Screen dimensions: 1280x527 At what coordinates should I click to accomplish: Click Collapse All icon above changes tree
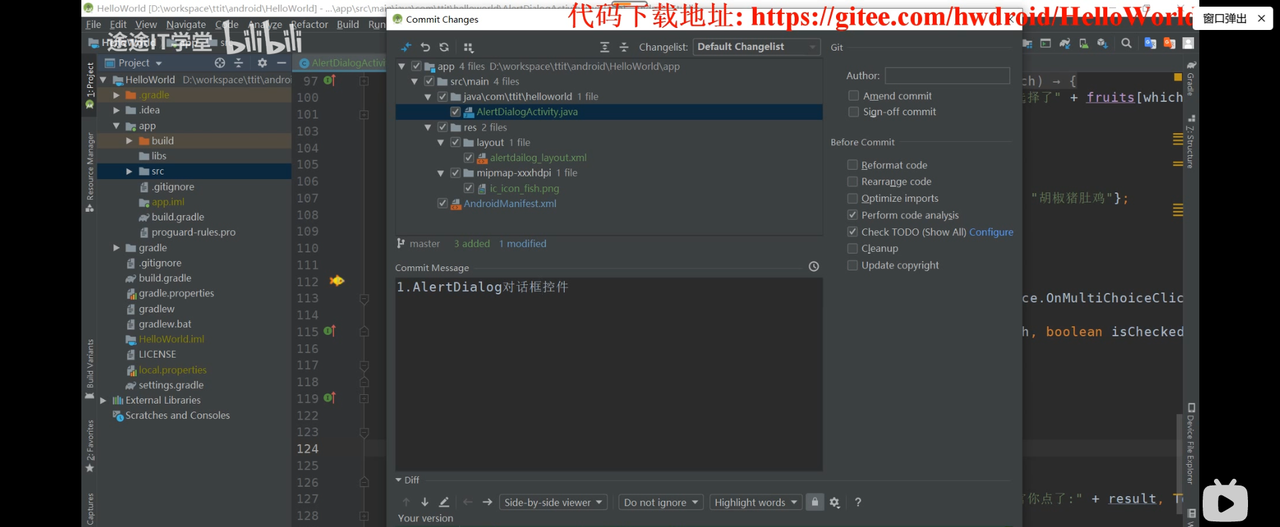(x=624, y=47)
